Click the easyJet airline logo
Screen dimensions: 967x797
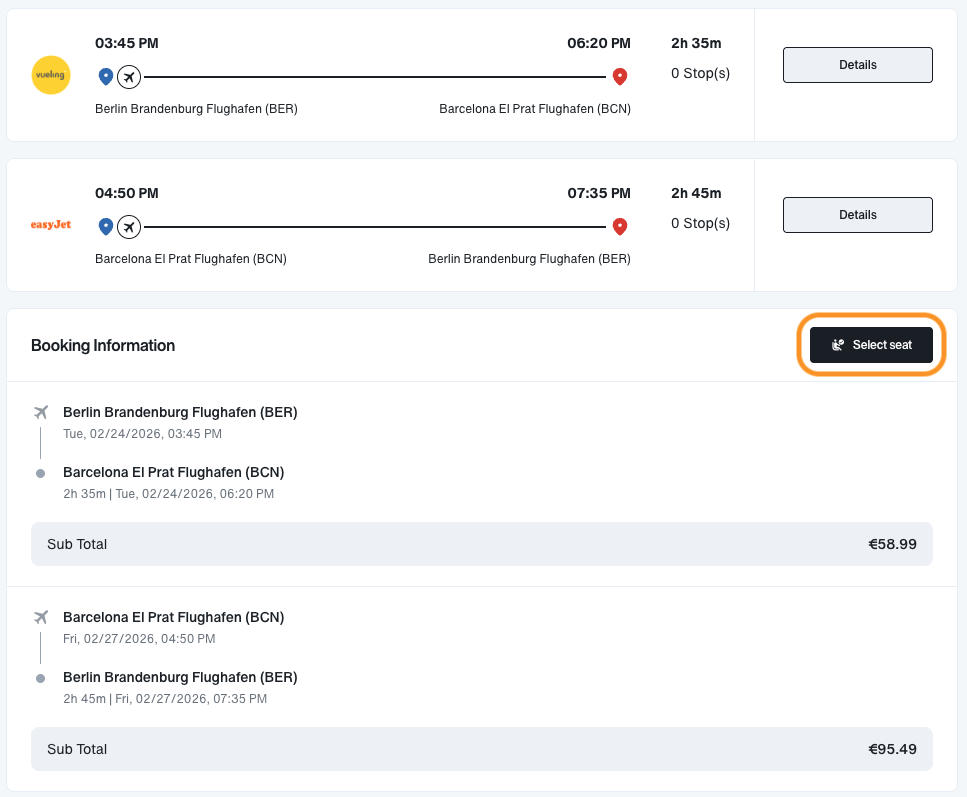point(51,225)
